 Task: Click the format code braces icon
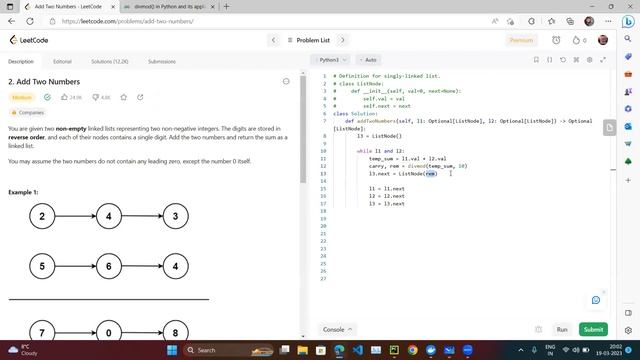549,60
